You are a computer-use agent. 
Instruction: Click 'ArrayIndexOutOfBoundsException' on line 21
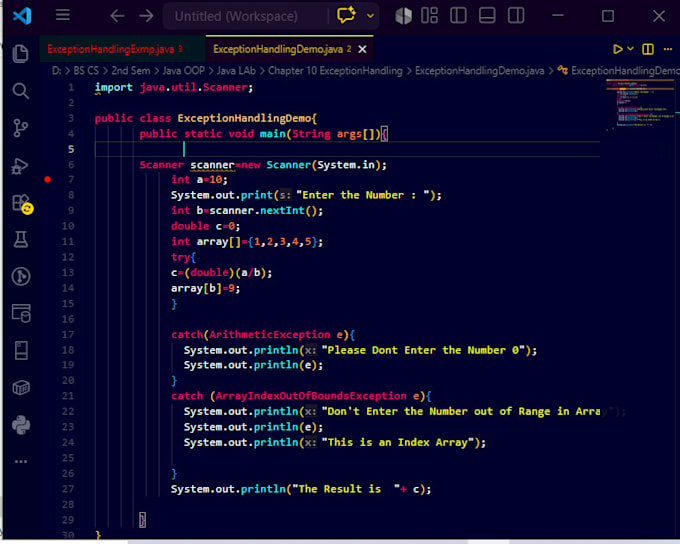coord(311,396)
